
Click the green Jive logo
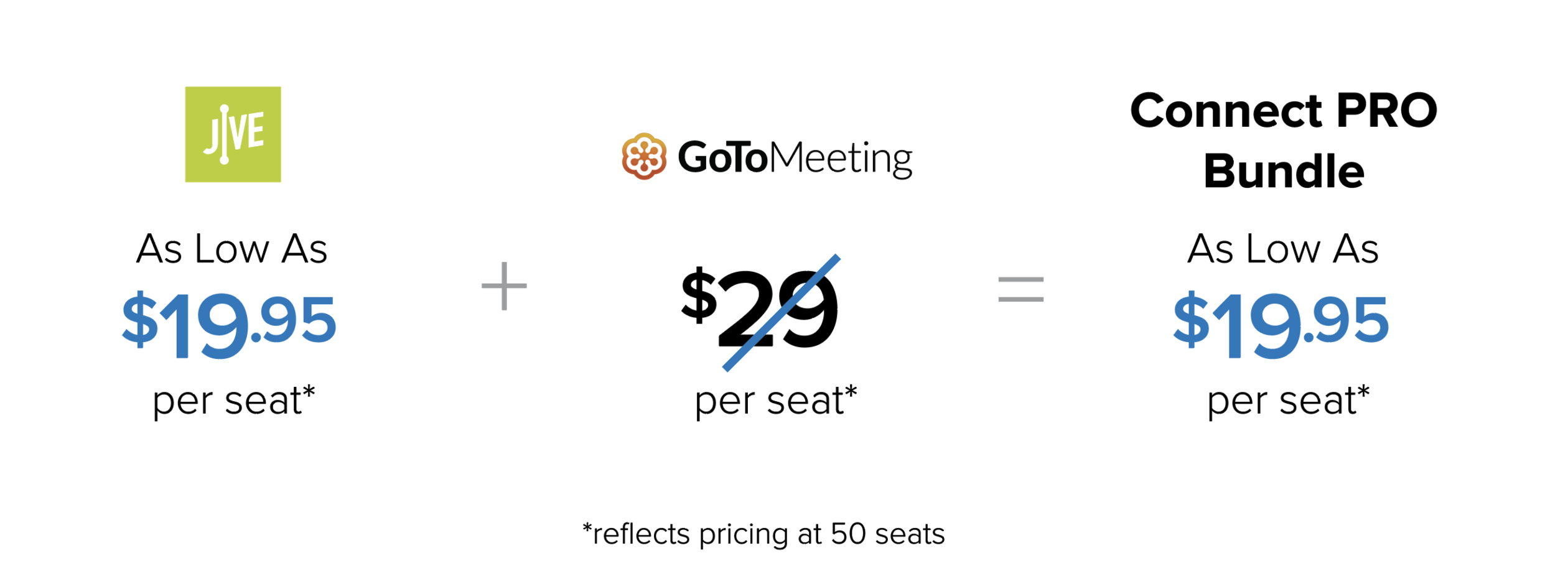(x=233, y=134)
